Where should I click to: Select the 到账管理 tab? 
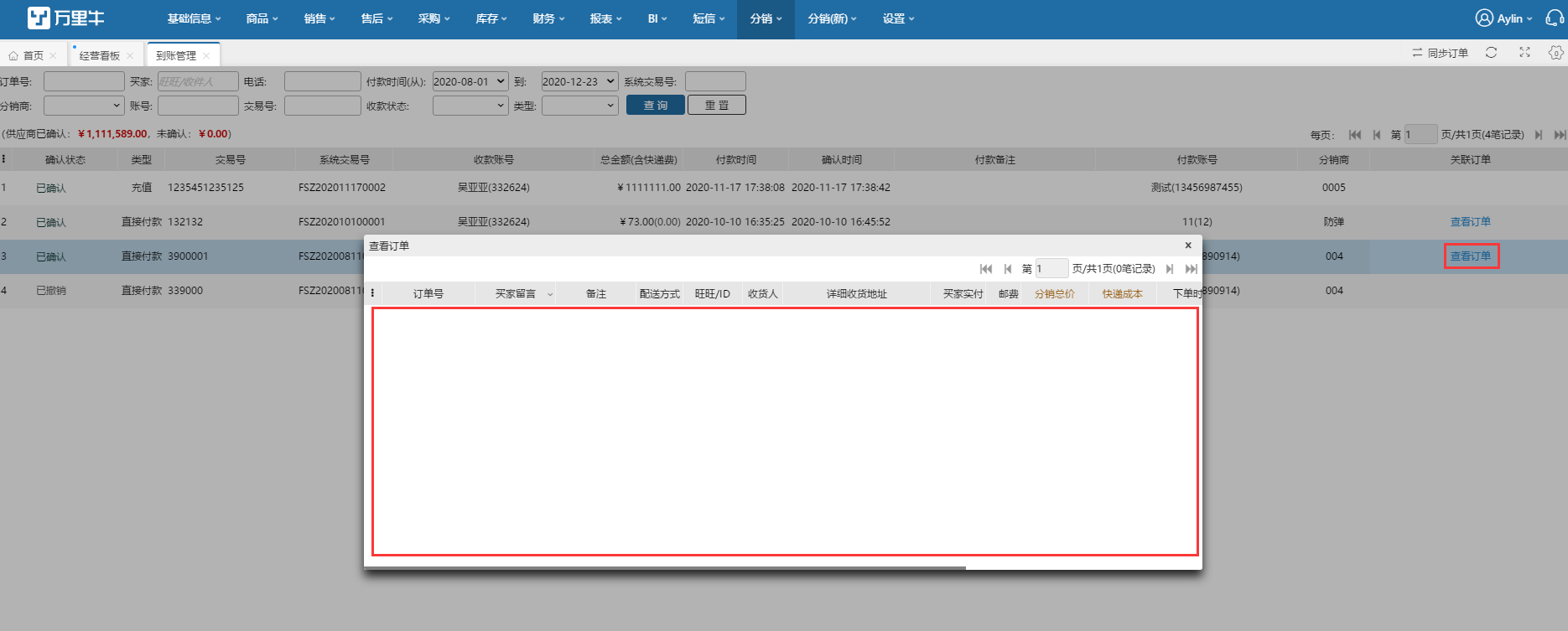[x=176, y=55]
